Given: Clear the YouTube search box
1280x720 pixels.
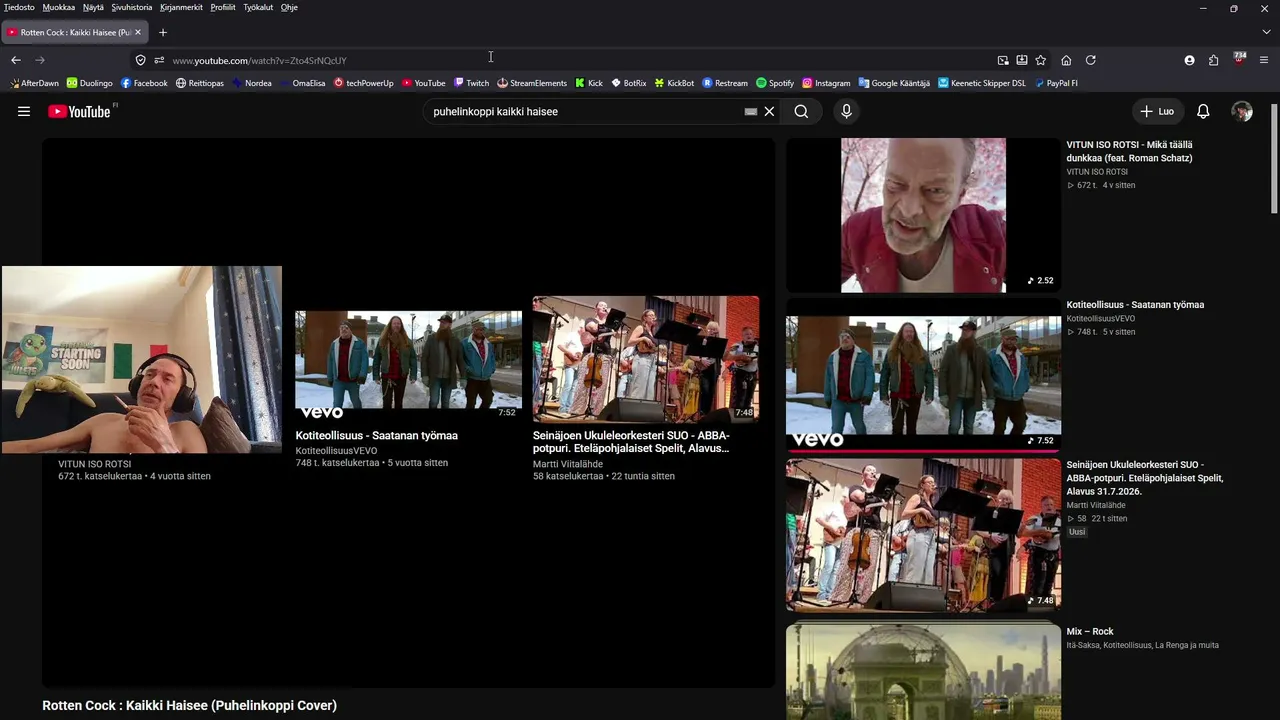Looking at the screenshot, I should click(769, 112).
